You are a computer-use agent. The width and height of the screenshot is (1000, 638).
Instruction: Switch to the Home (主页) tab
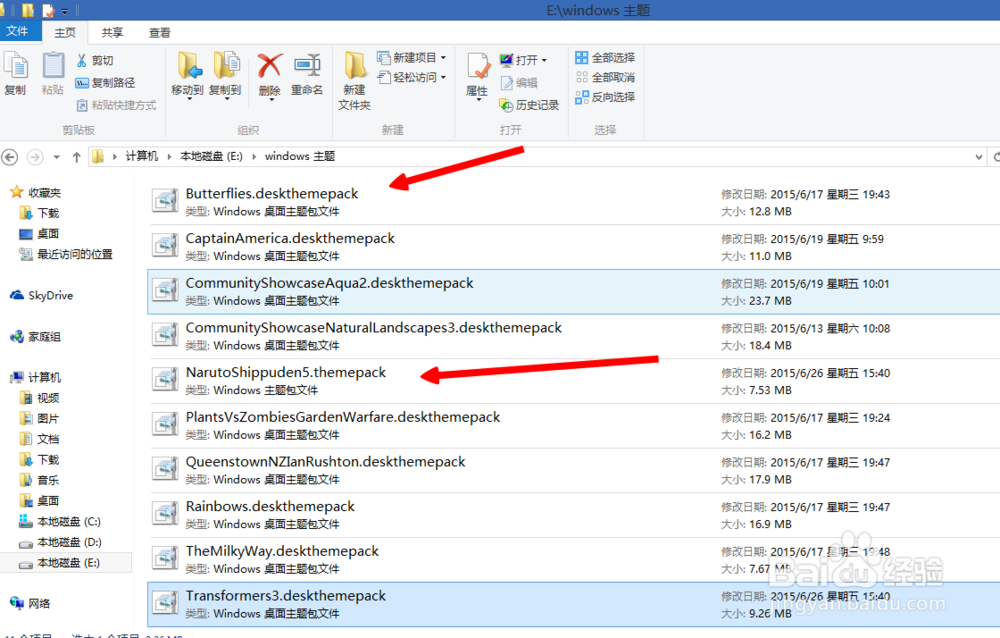tap(65, 33)
